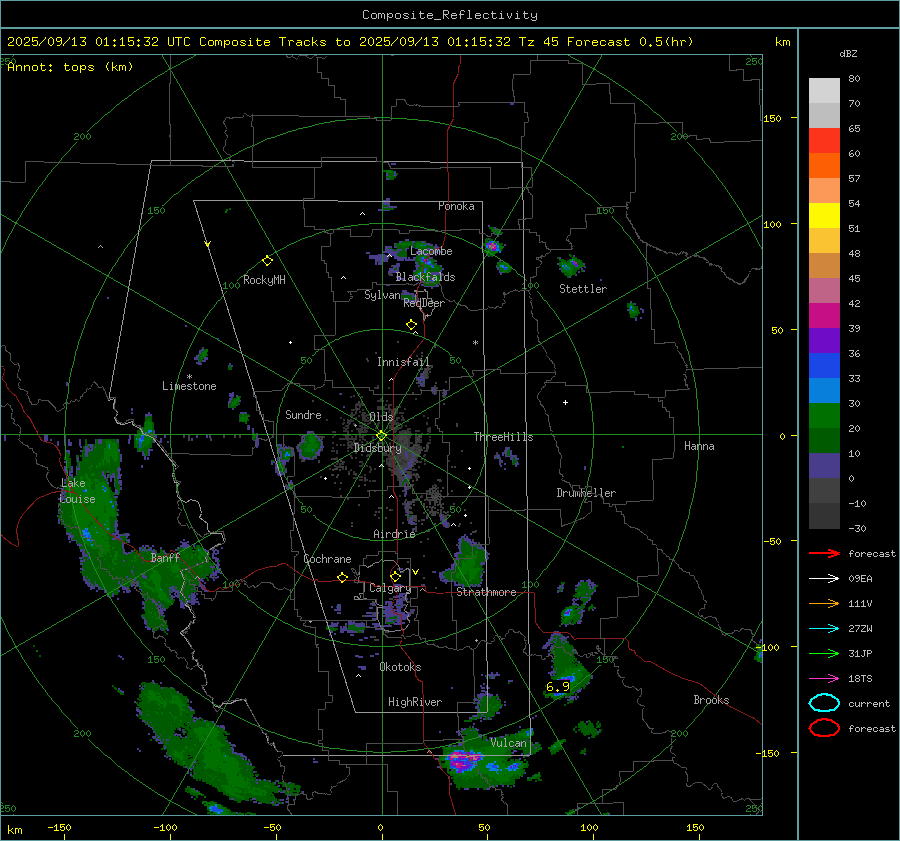Click the Cochrane city label
This screenshot has width=900, height=841.
(327, 559)
